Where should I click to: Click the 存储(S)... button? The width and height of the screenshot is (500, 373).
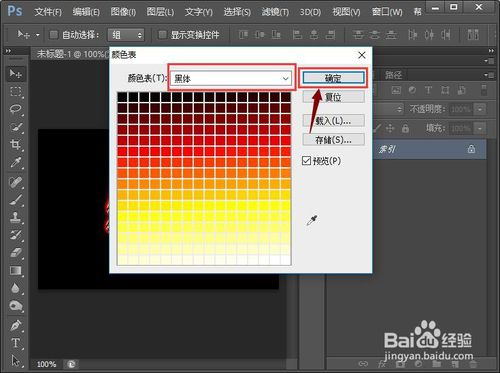coord(333,139)
